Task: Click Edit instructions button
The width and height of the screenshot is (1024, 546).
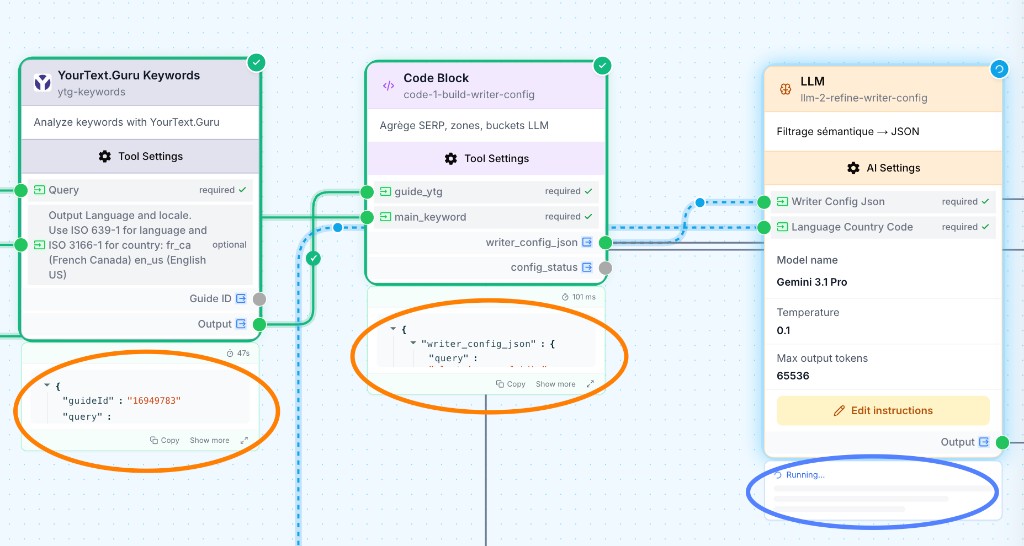Action: (883, 411)
